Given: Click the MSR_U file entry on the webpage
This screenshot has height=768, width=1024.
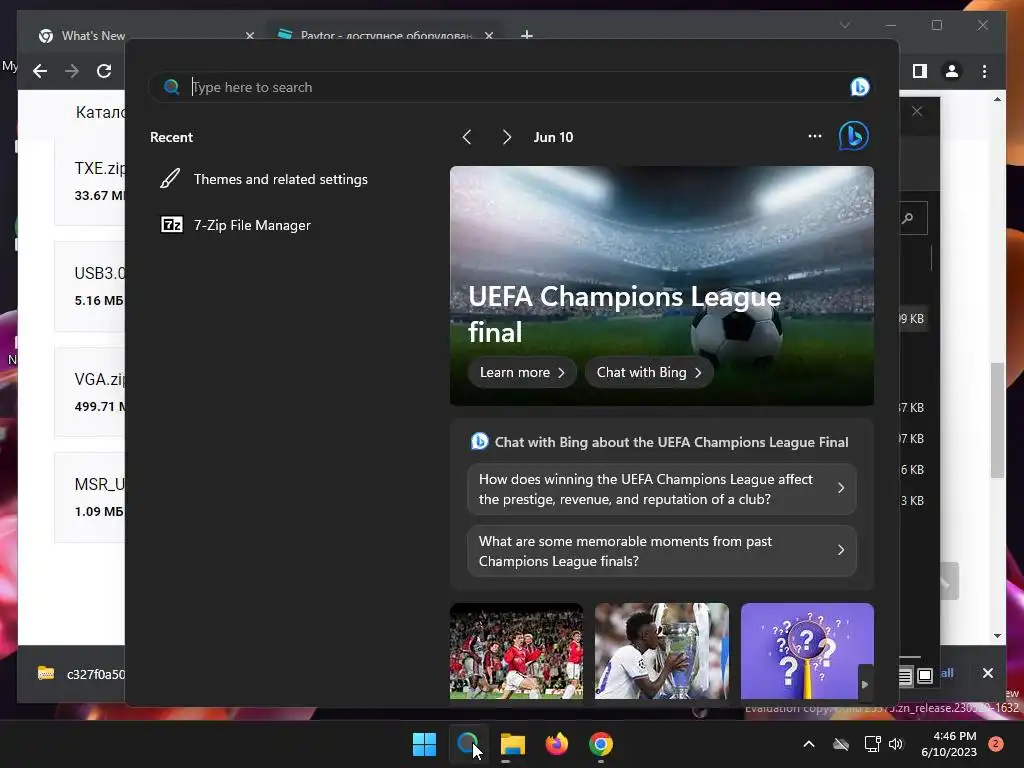Looking at the screenshot, I should pyautogui.click(x=89, y=497).
